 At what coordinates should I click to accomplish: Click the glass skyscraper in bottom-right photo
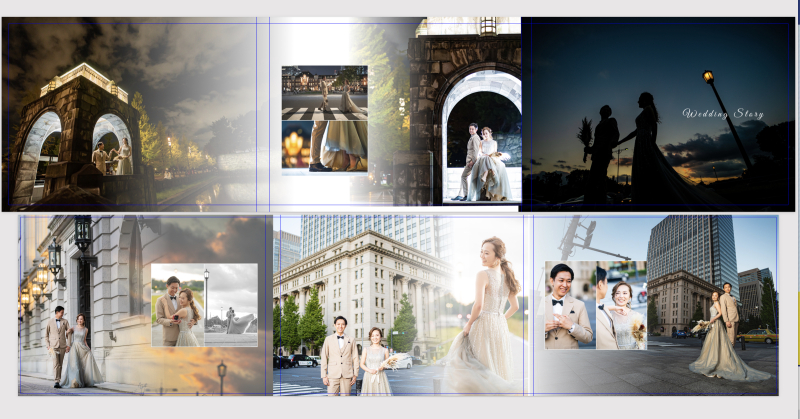tap(690, 250)
